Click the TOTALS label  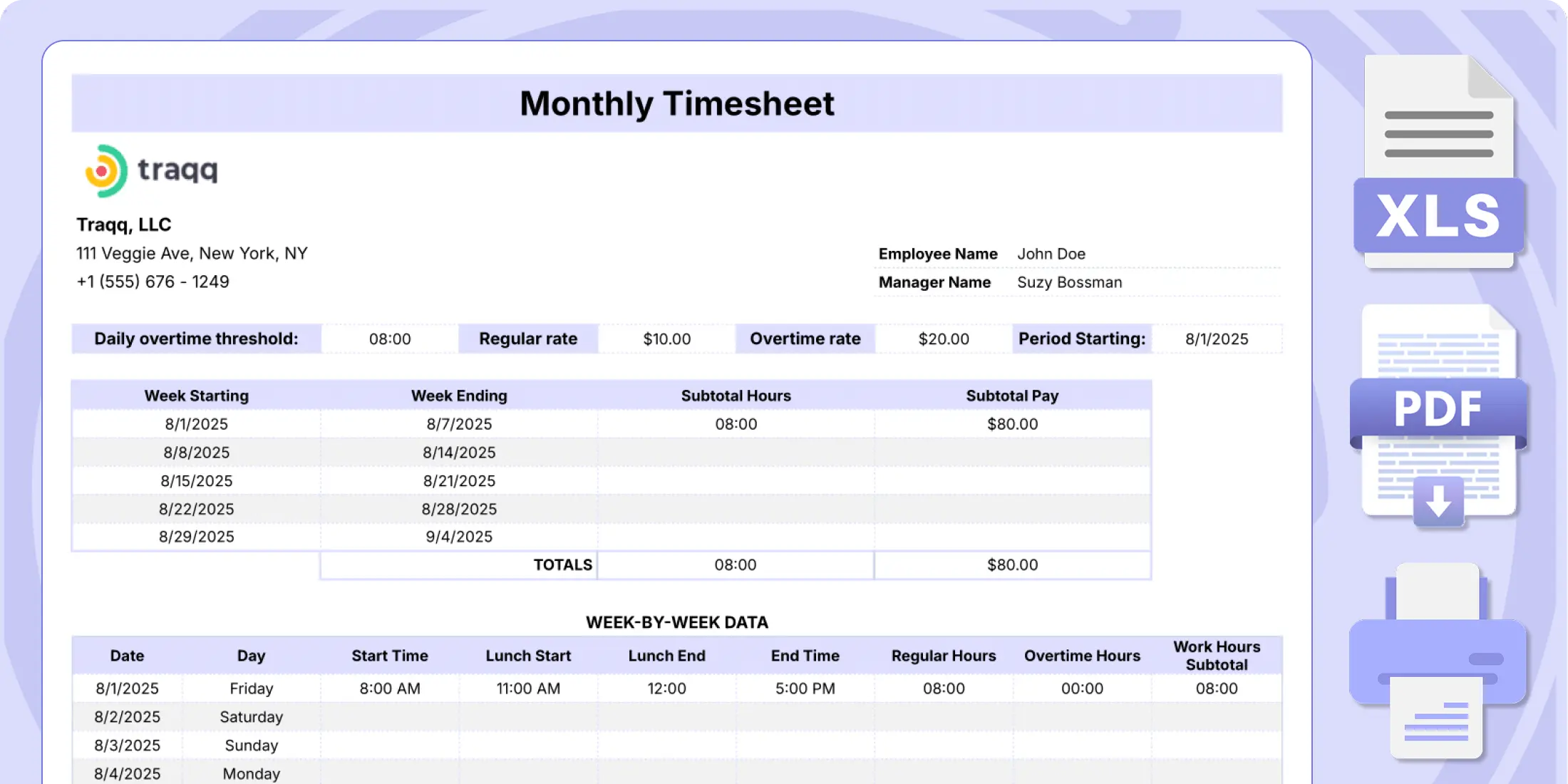563,565
